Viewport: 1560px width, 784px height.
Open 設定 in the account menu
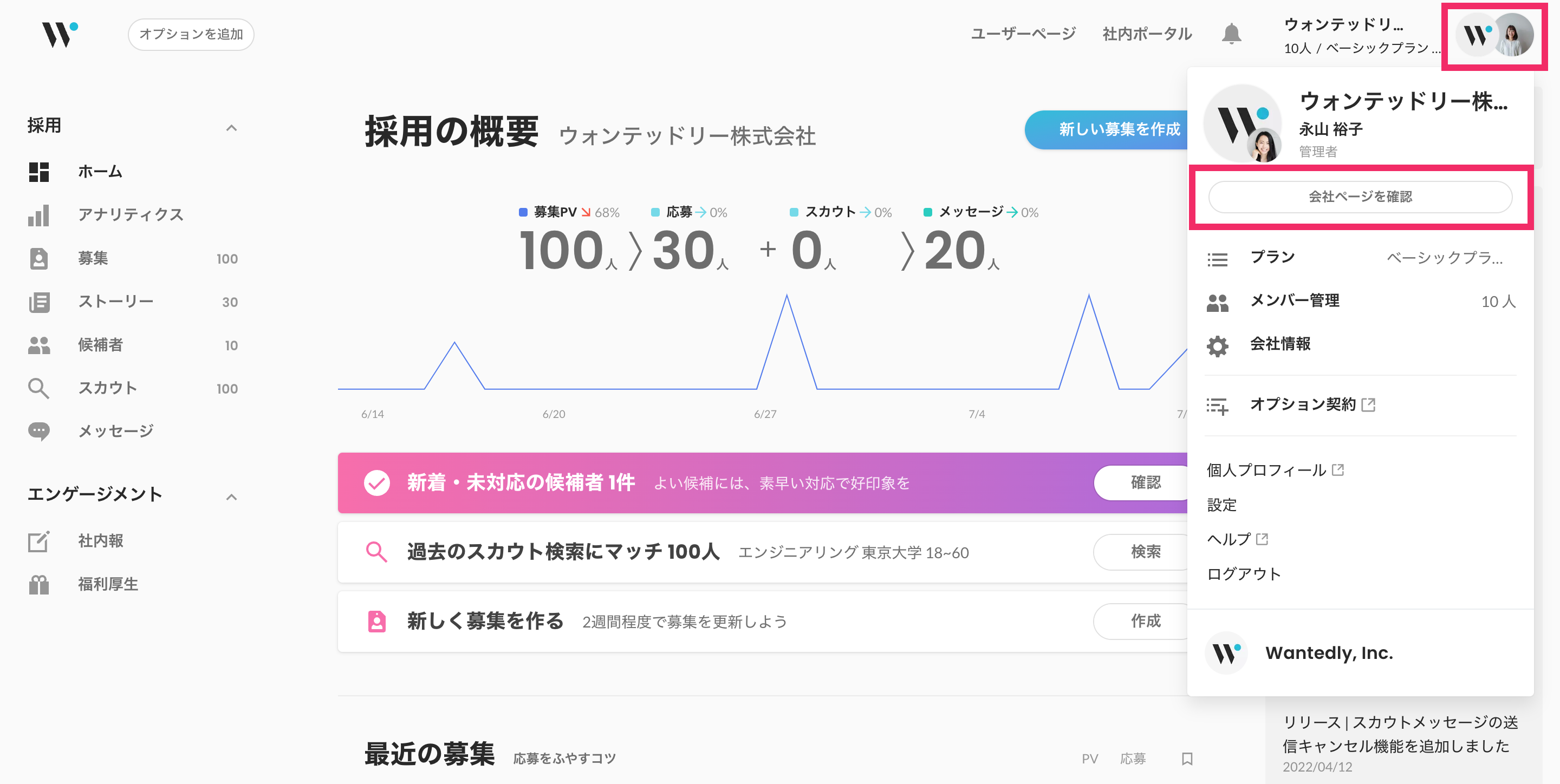tap(1221, 505)
